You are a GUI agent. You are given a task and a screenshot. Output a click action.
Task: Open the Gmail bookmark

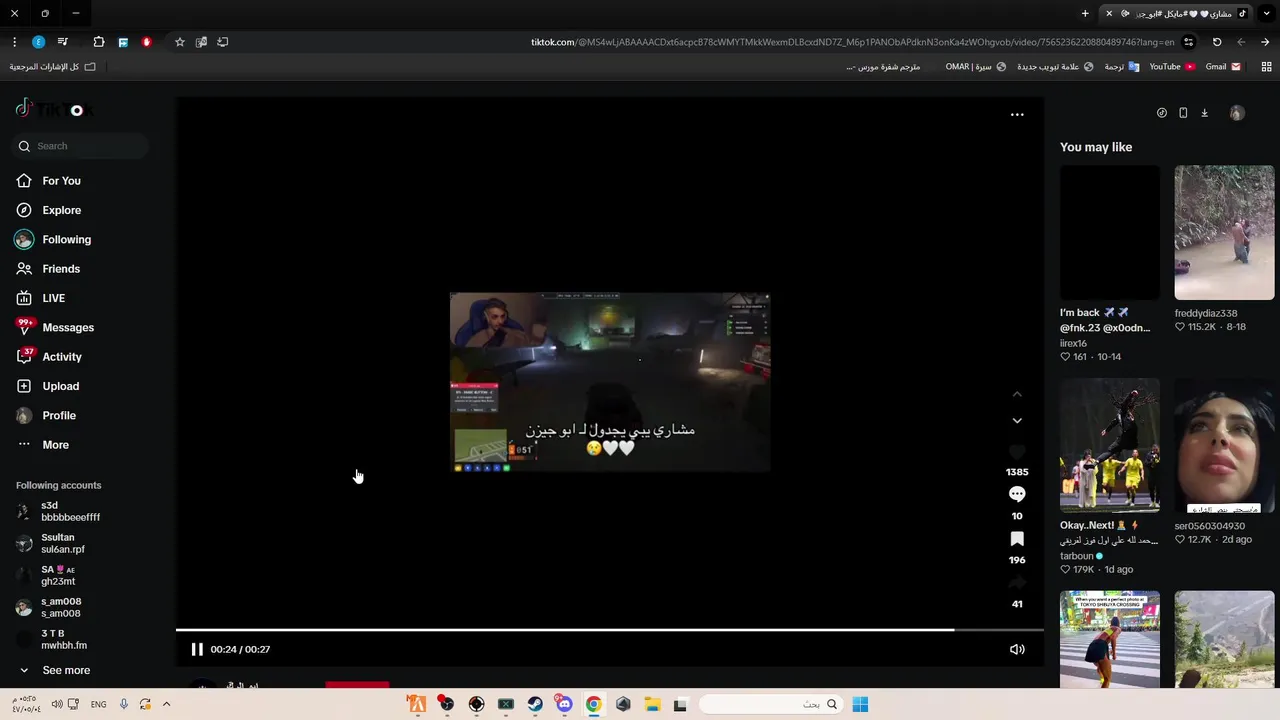(x=1223, y=67)
